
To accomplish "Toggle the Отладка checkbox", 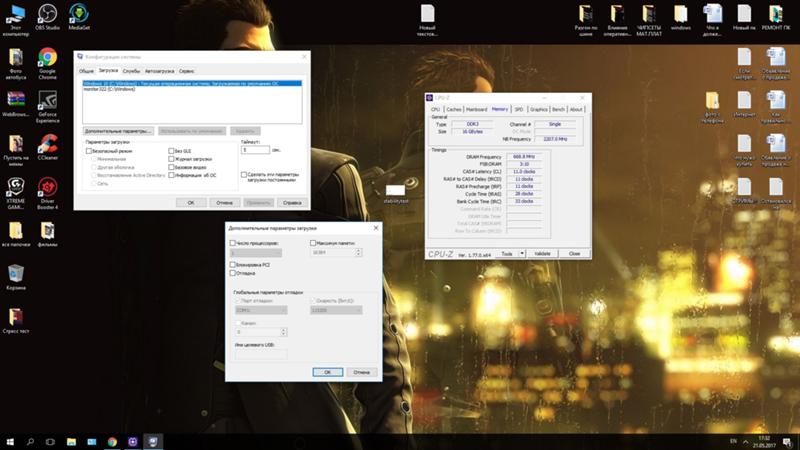I will pyautogui.click(x=233, y=273).
